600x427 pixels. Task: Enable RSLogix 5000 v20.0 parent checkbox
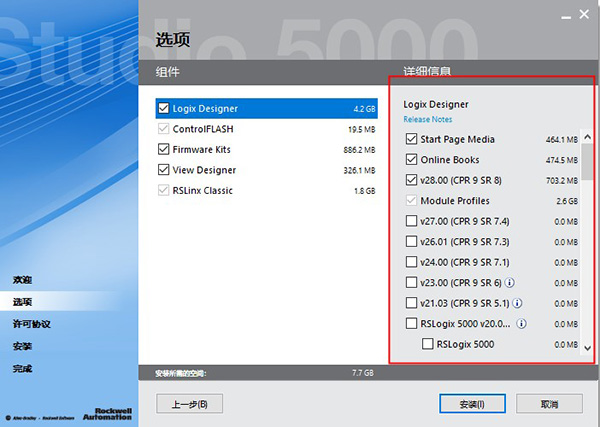point(411,324)
